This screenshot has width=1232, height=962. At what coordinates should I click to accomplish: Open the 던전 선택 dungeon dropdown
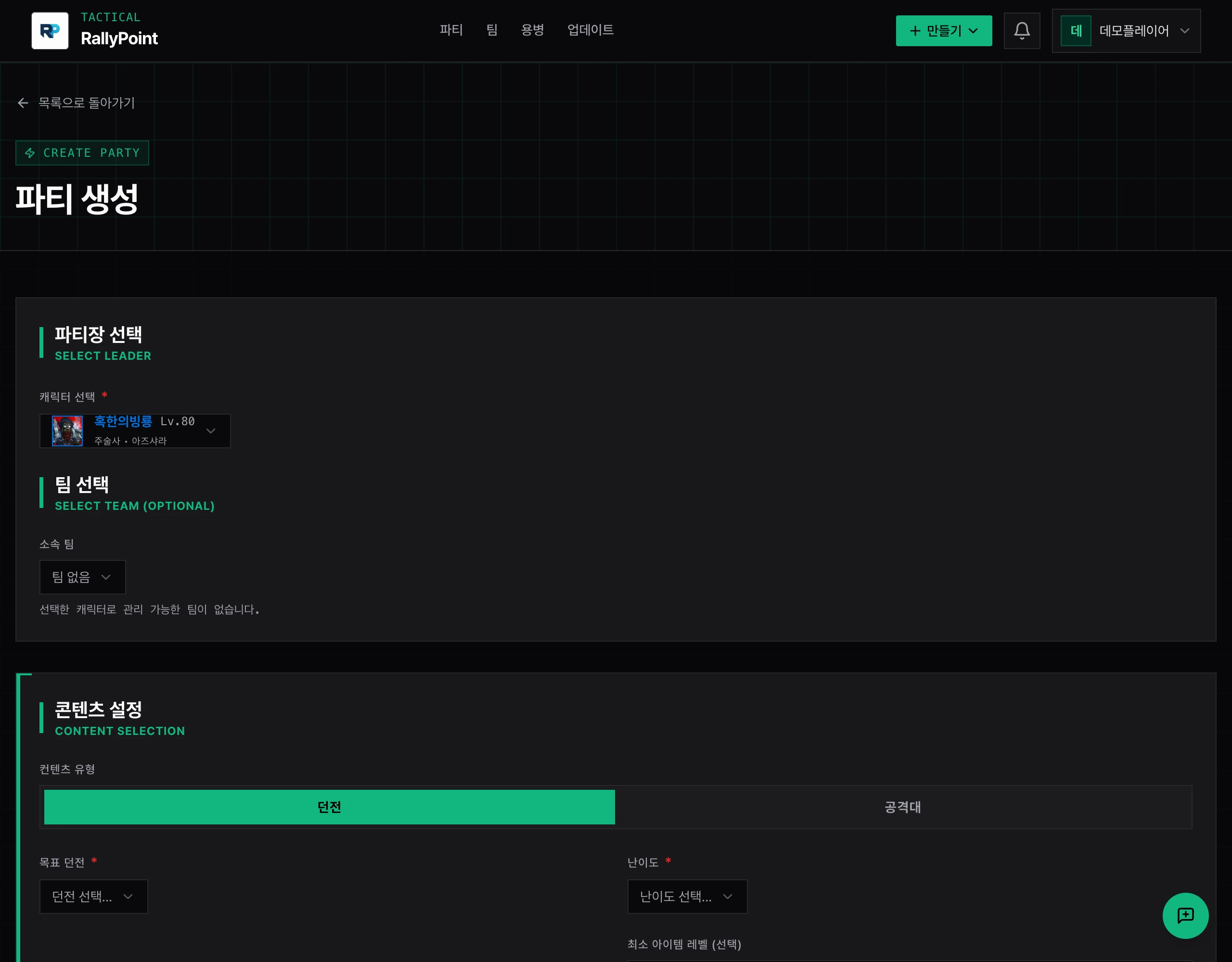94,897
